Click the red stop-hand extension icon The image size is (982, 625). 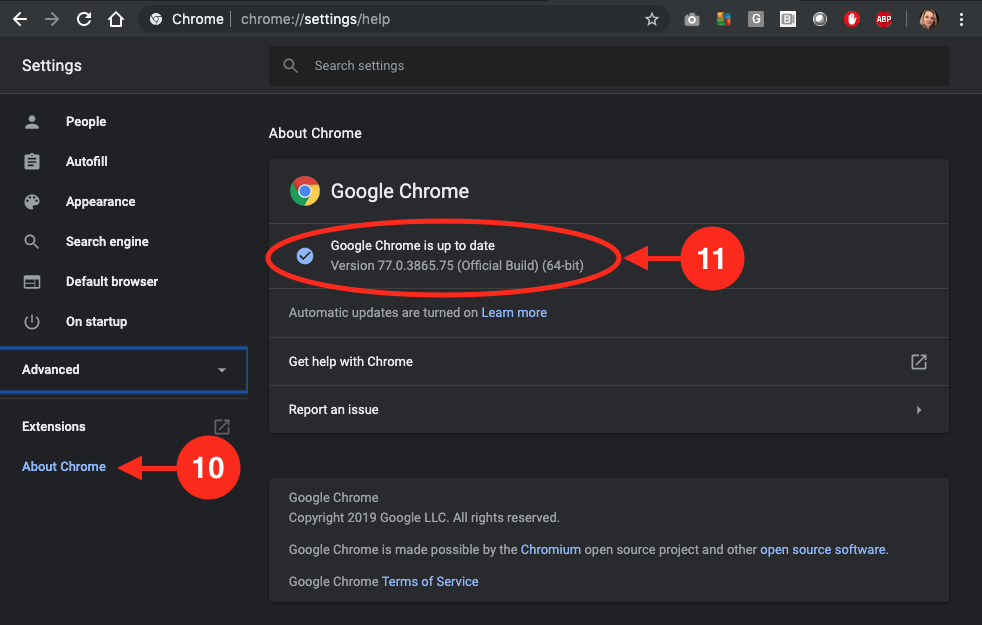tap(852, 19)
